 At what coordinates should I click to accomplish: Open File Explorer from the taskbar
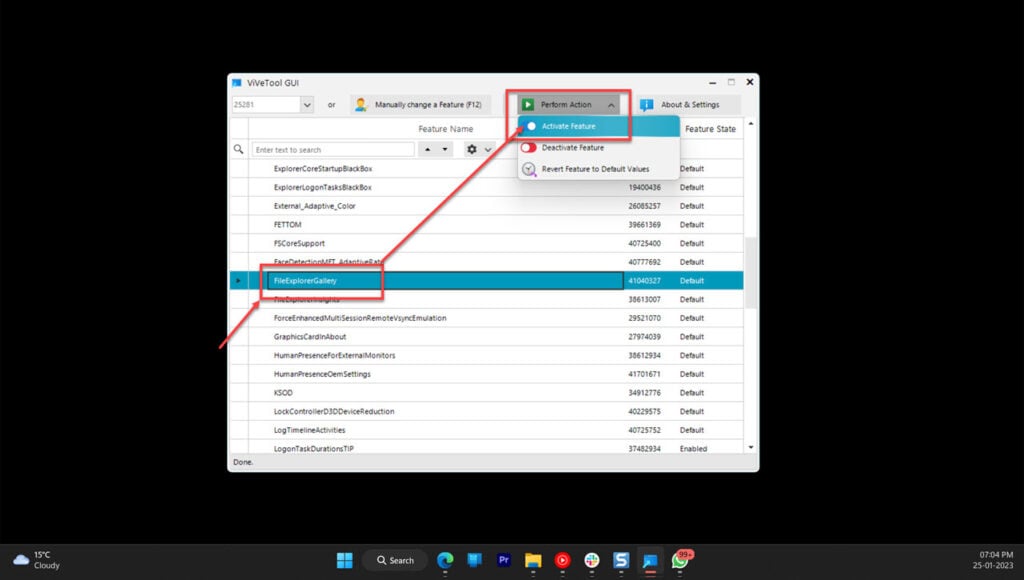click(533, 560)
